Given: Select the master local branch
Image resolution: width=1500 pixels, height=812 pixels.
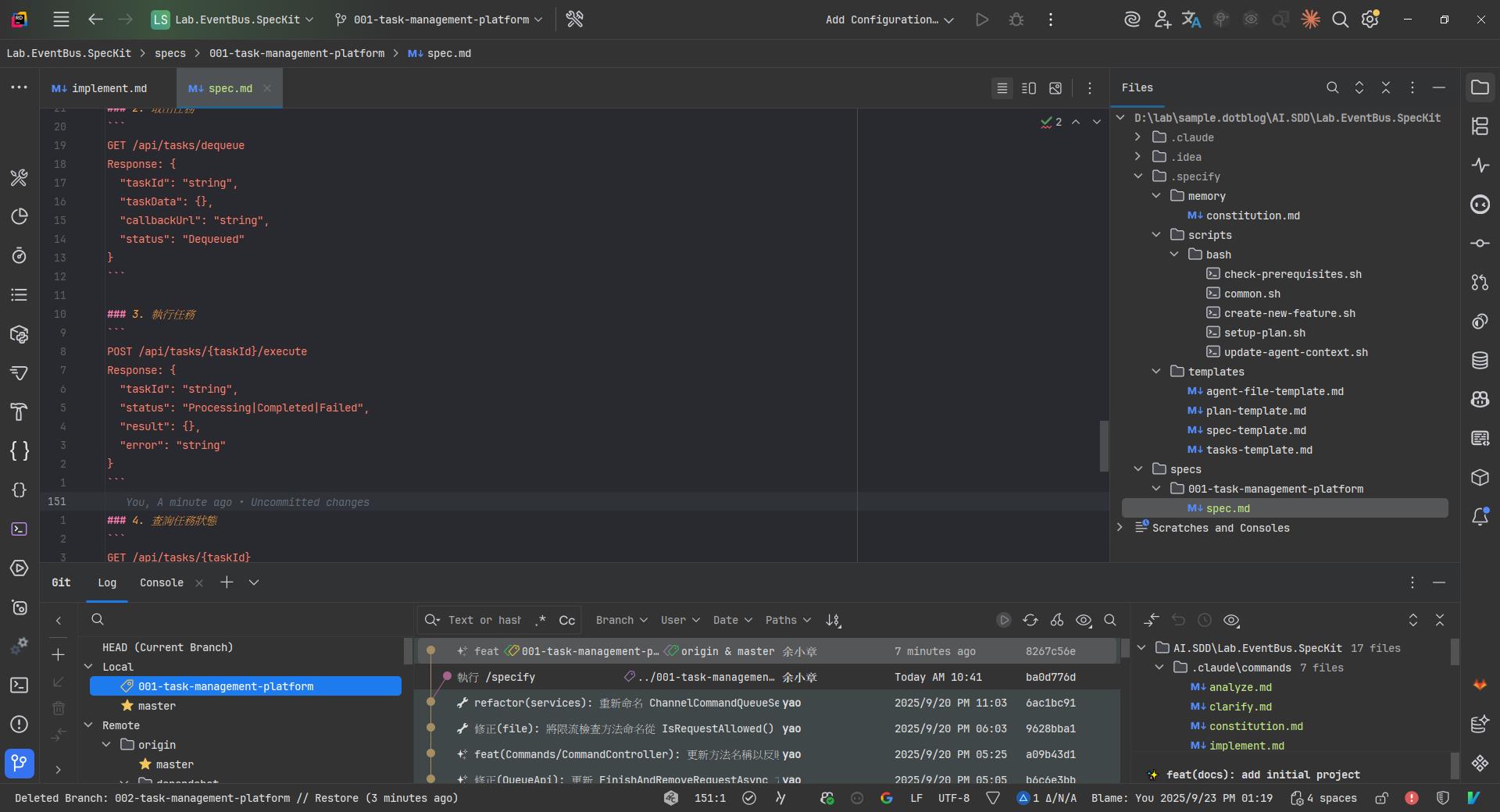Looking at the screenshot, I should [x=156, y=706].
